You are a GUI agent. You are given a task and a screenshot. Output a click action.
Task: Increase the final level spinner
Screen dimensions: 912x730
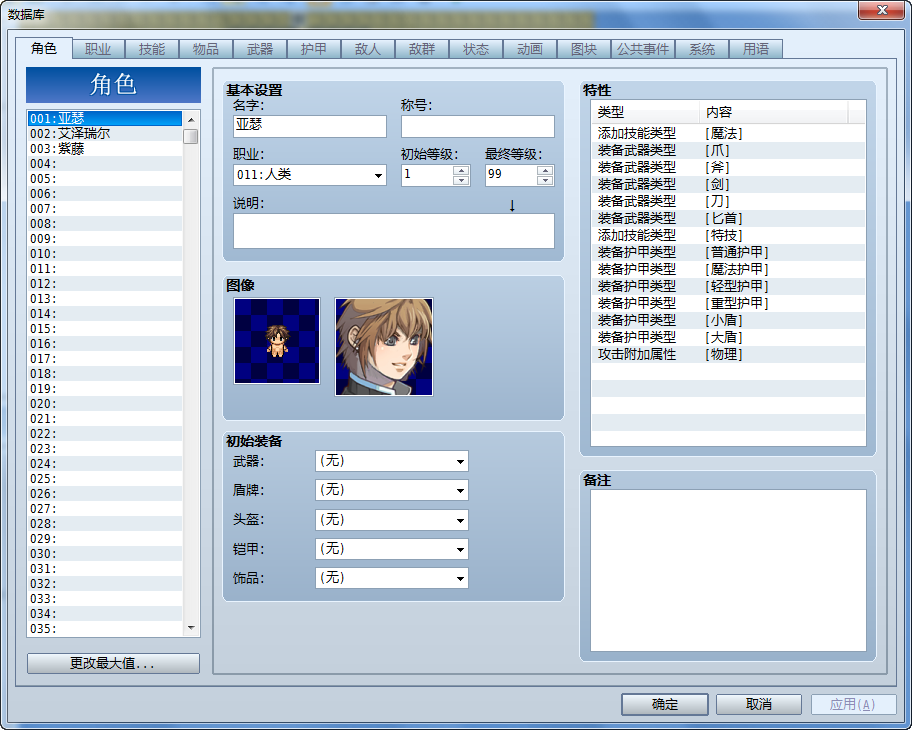click(x=545, y=170)
